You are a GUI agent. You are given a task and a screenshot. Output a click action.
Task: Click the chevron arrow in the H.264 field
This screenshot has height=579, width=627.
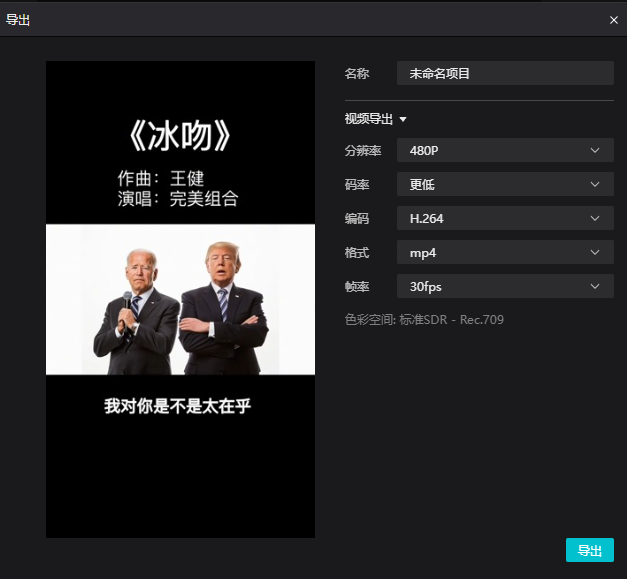[595, 218]
